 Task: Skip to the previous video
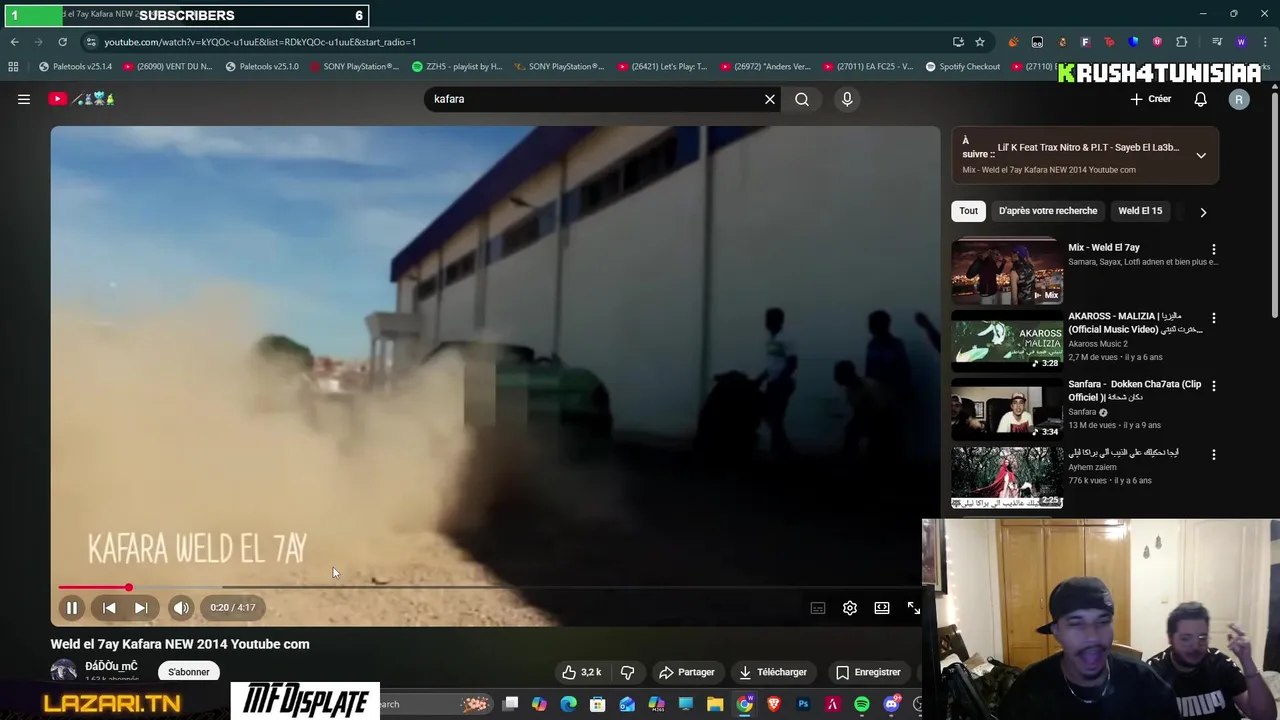(x=109, y=607)
